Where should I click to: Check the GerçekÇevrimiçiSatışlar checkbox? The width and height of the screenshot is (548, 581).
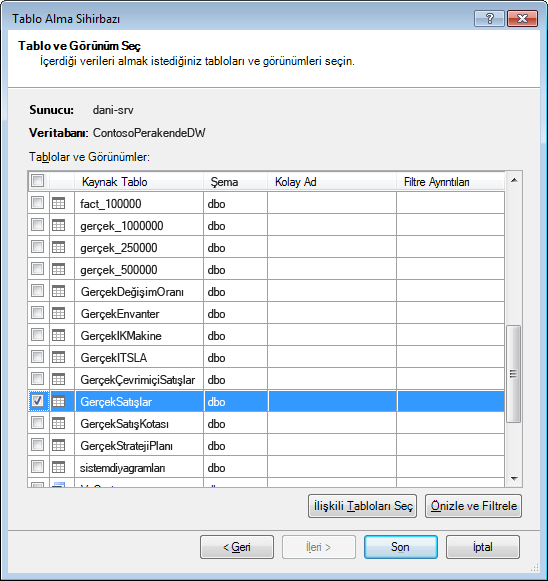37,379
